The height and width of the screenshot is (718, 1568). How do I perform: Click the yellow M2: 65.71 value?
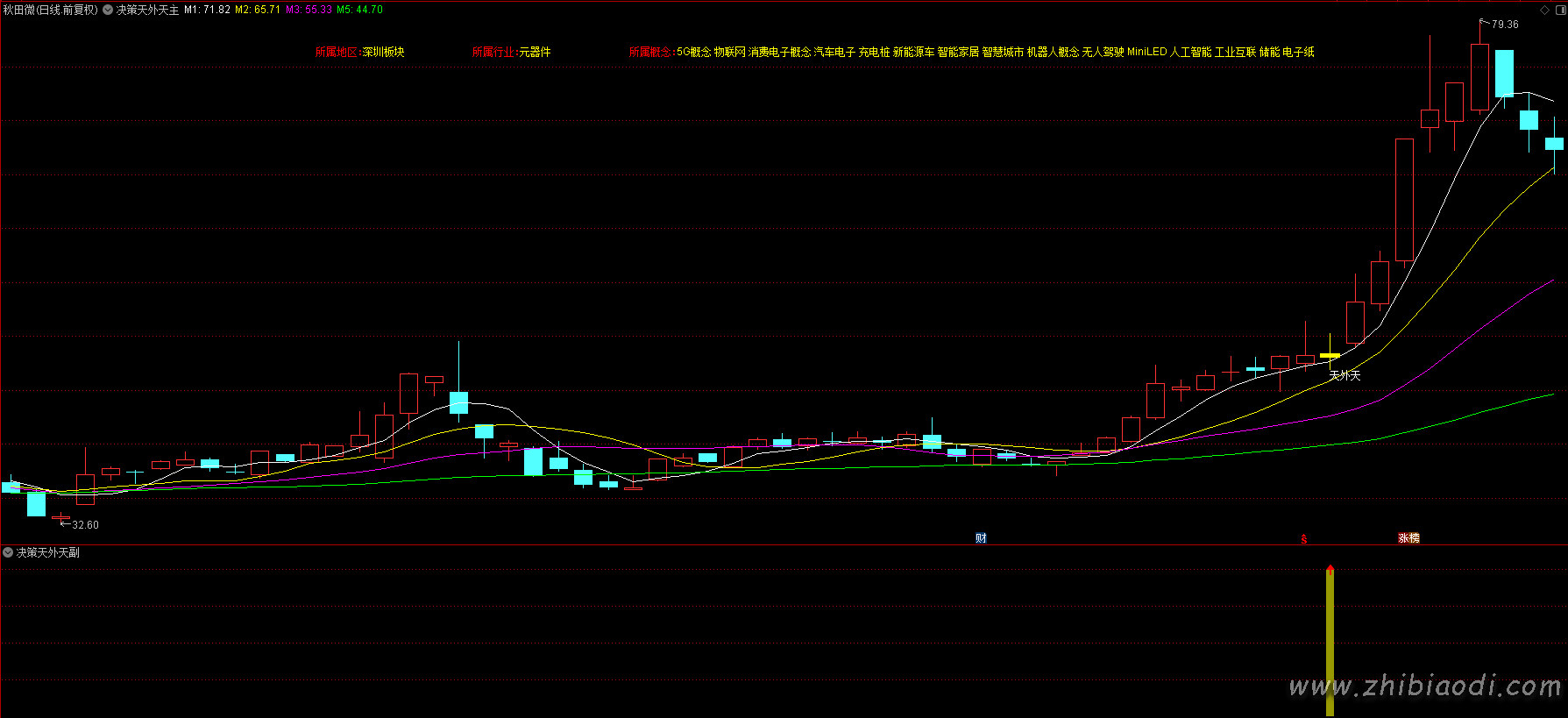coord(258,10)
